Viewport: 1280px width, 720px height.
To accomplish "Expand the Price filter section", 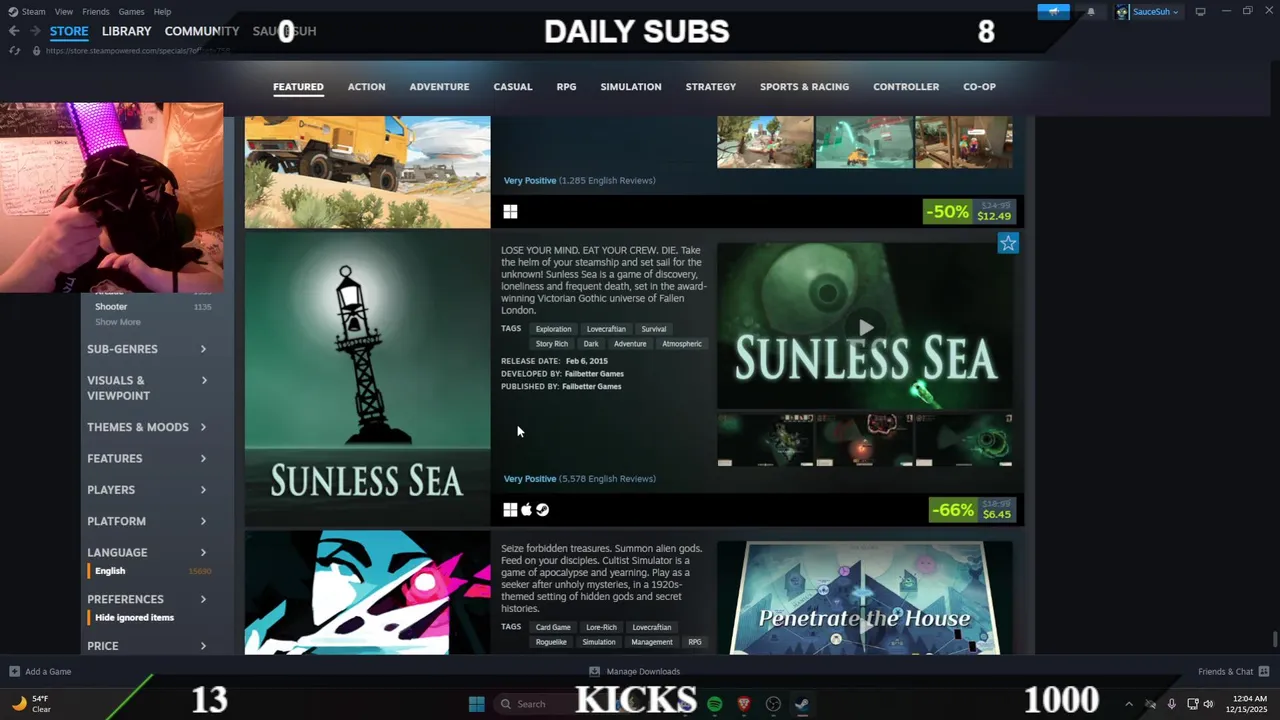I will tap(147, 646).
